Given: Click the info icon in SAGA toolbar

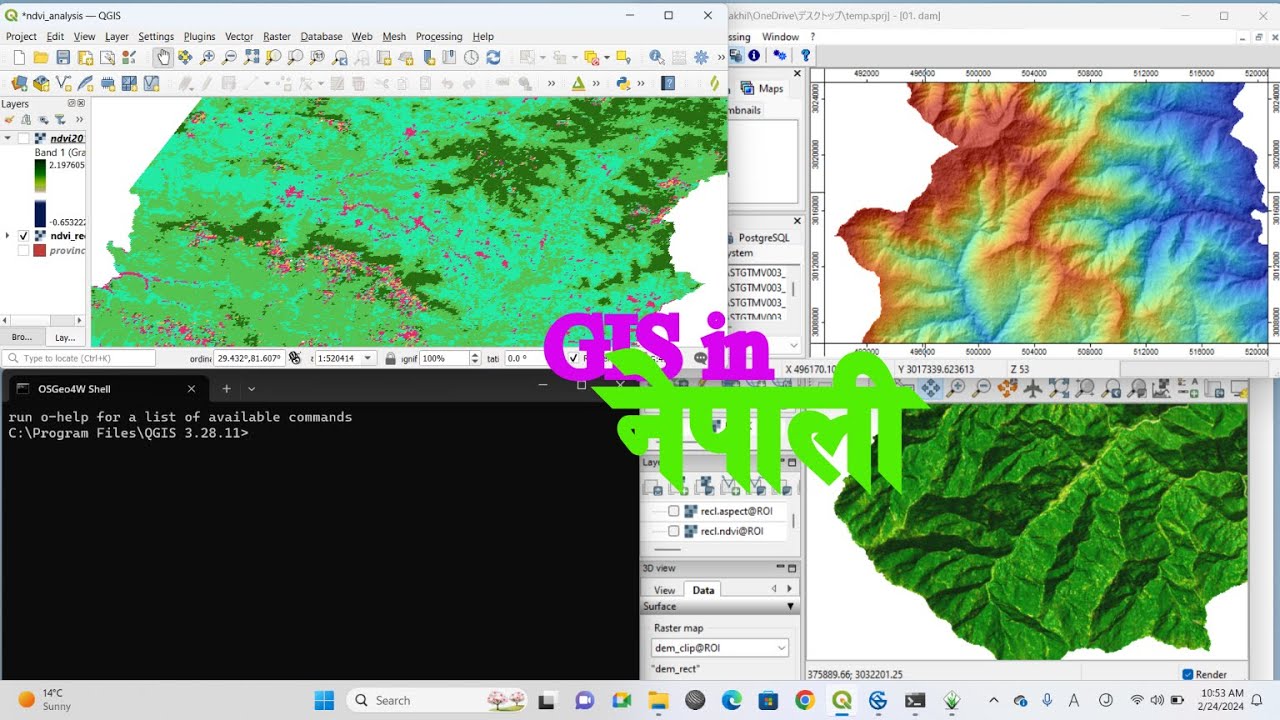Looking at the screenshot, I should (754, 56).
